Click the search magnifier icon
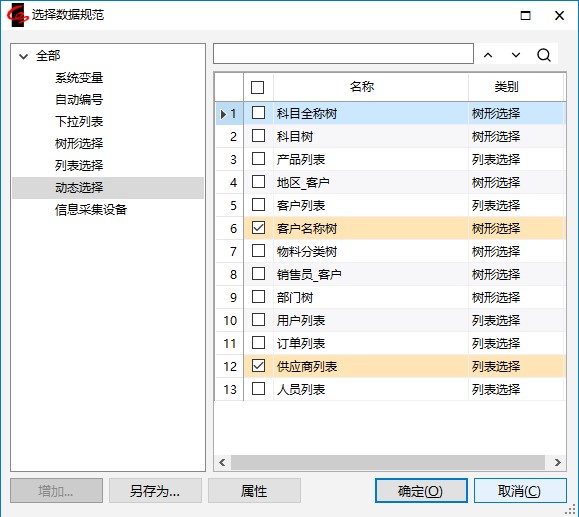The width and height of the screenshot is (579, 517). (544, 55)
